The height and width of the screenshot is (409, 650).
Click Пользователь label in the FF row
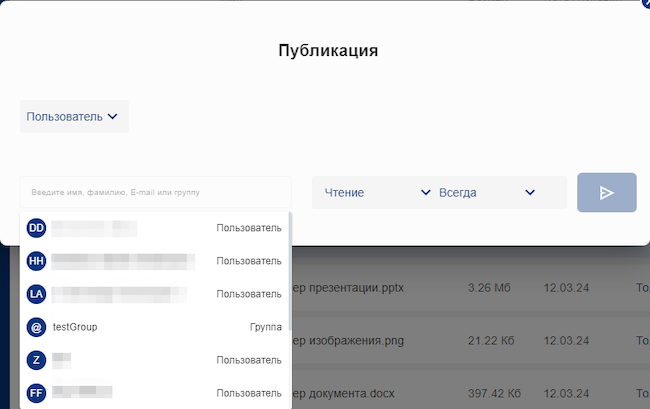click(x=249, y=393)
